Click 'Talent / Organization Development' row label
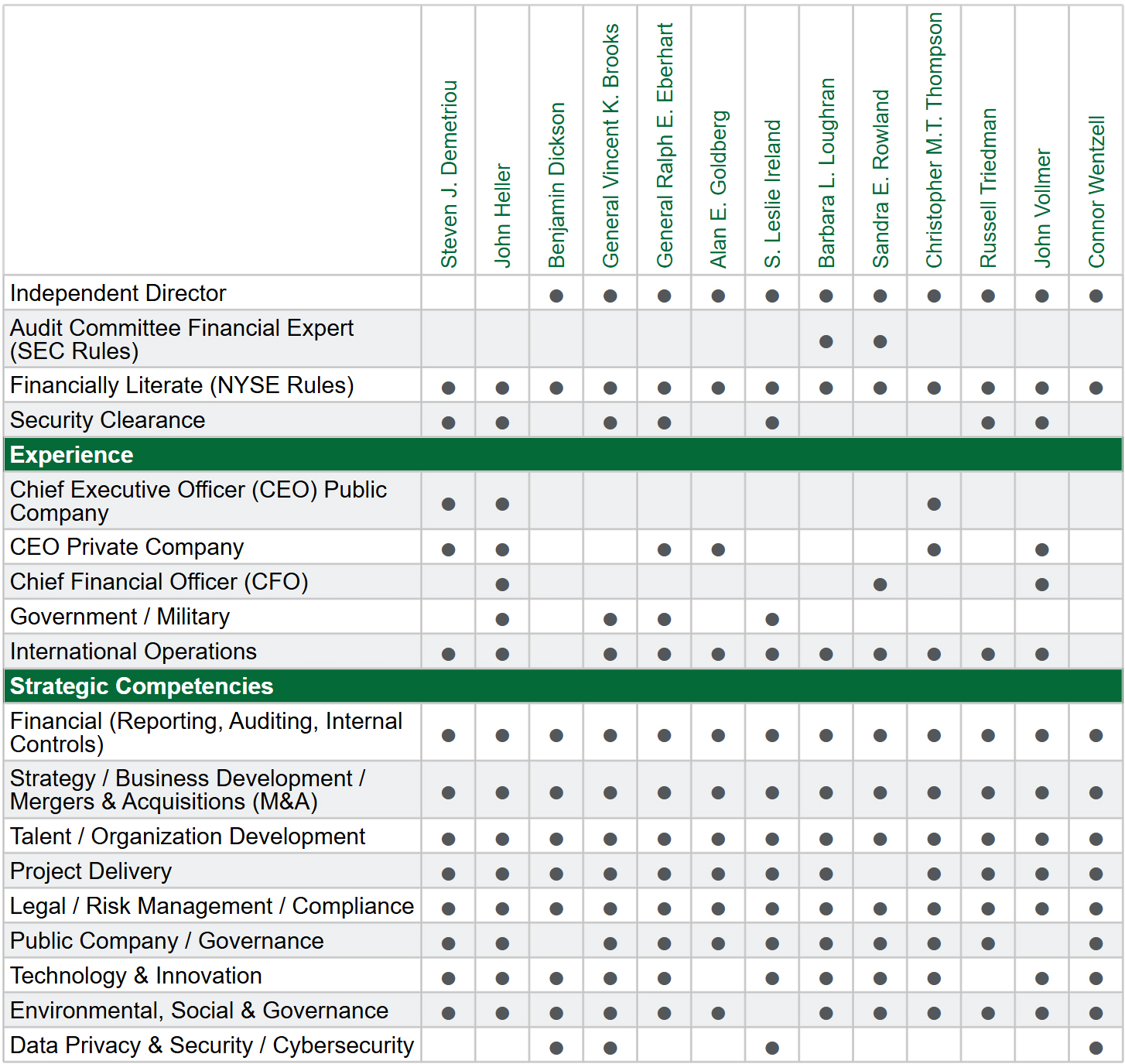 click(187, 836)
